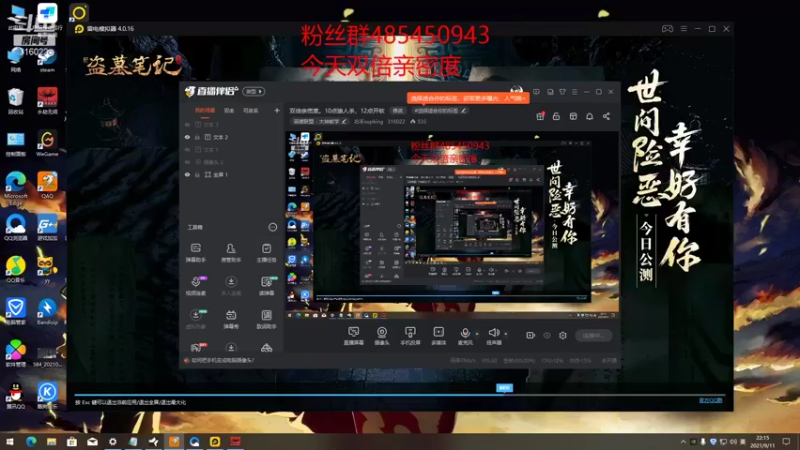Open the layout grid icon beside the bell
800x450 pixels.
coord(573,116)
